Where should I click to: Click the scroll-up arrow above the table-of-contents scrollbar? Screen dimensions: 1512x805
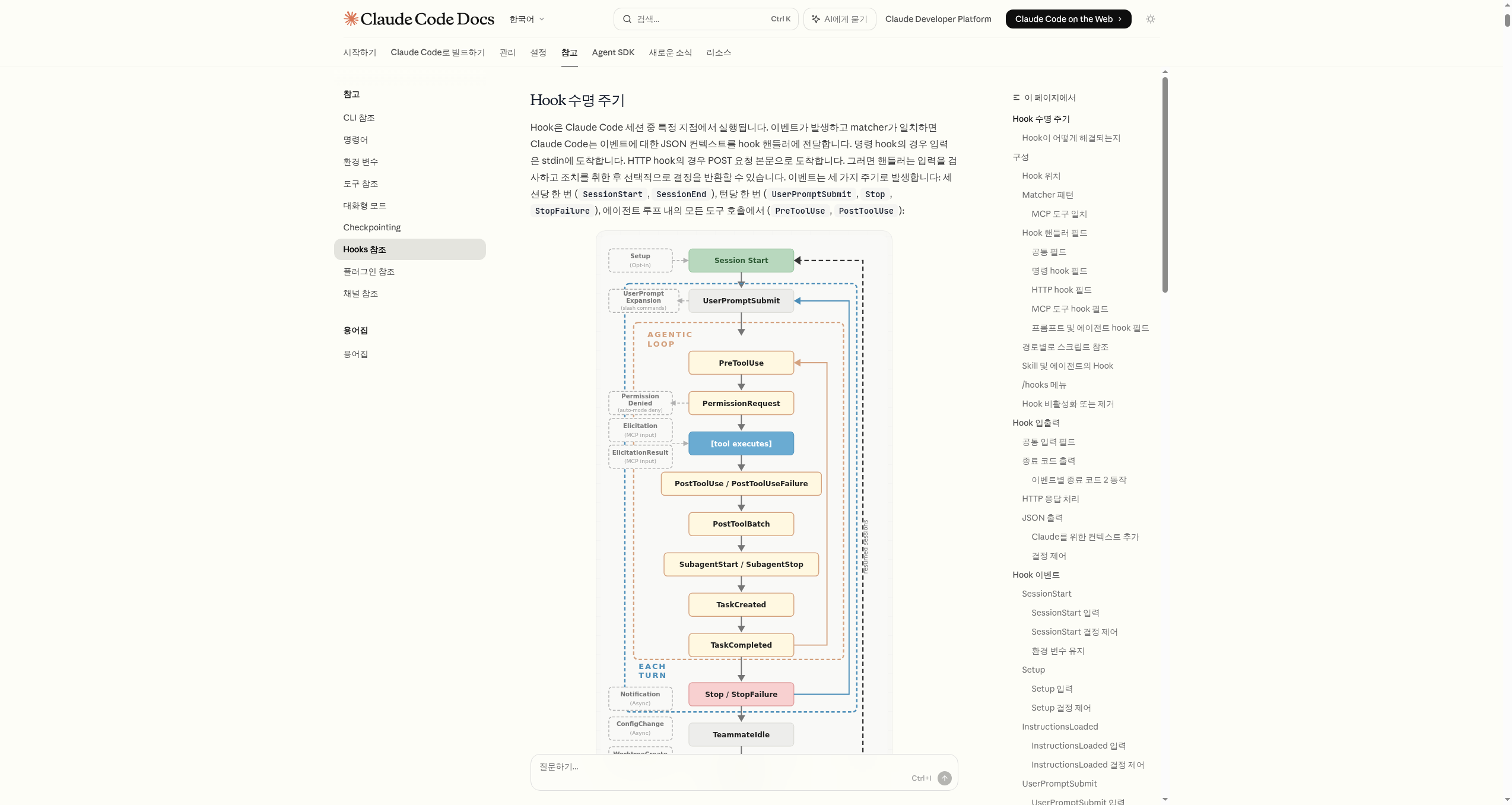(x=1165, y=72)
